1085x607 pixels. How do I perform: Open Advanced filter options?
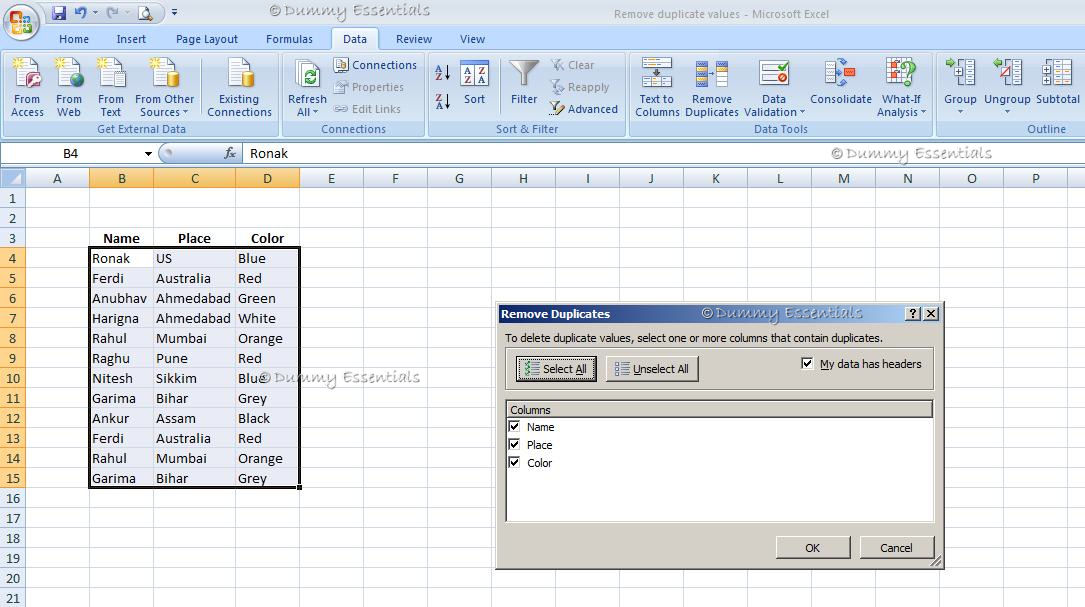pyautogui.click(x=584, y=109)
